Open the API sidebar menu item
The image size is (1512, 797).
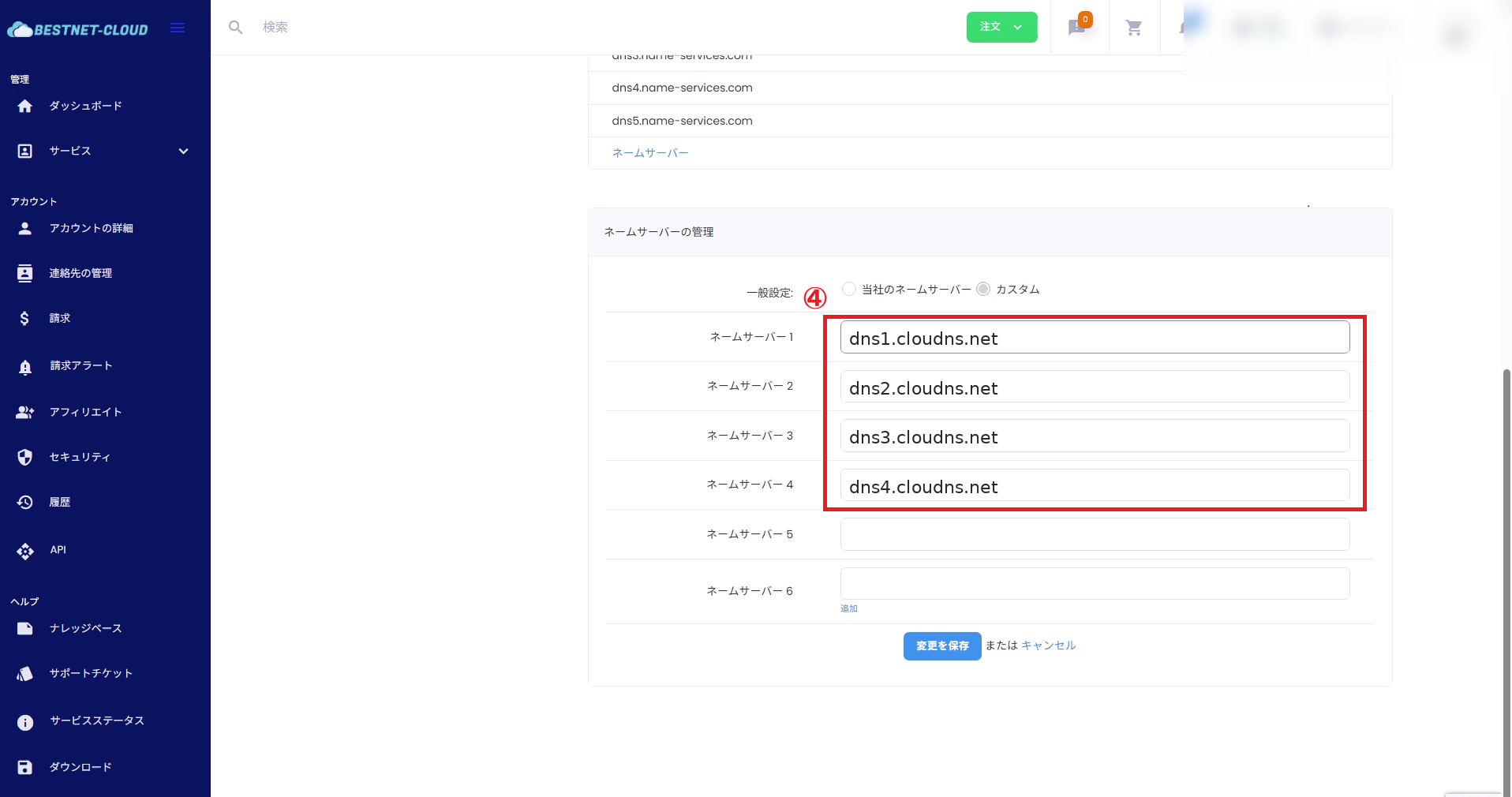[x=58, y=550]
